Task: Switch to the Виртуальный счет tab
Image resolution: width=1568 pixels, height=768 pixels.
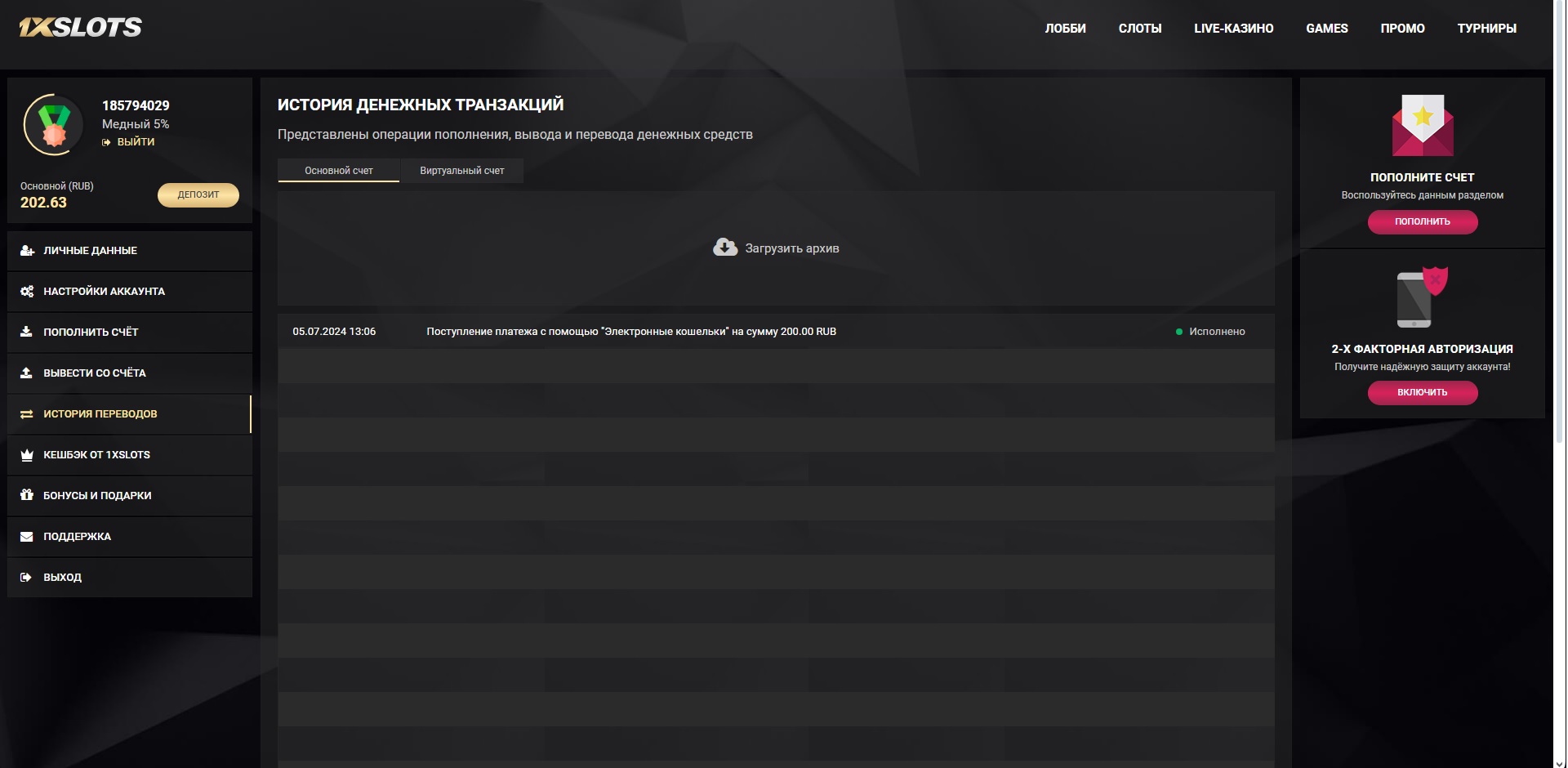Action: 461,171
